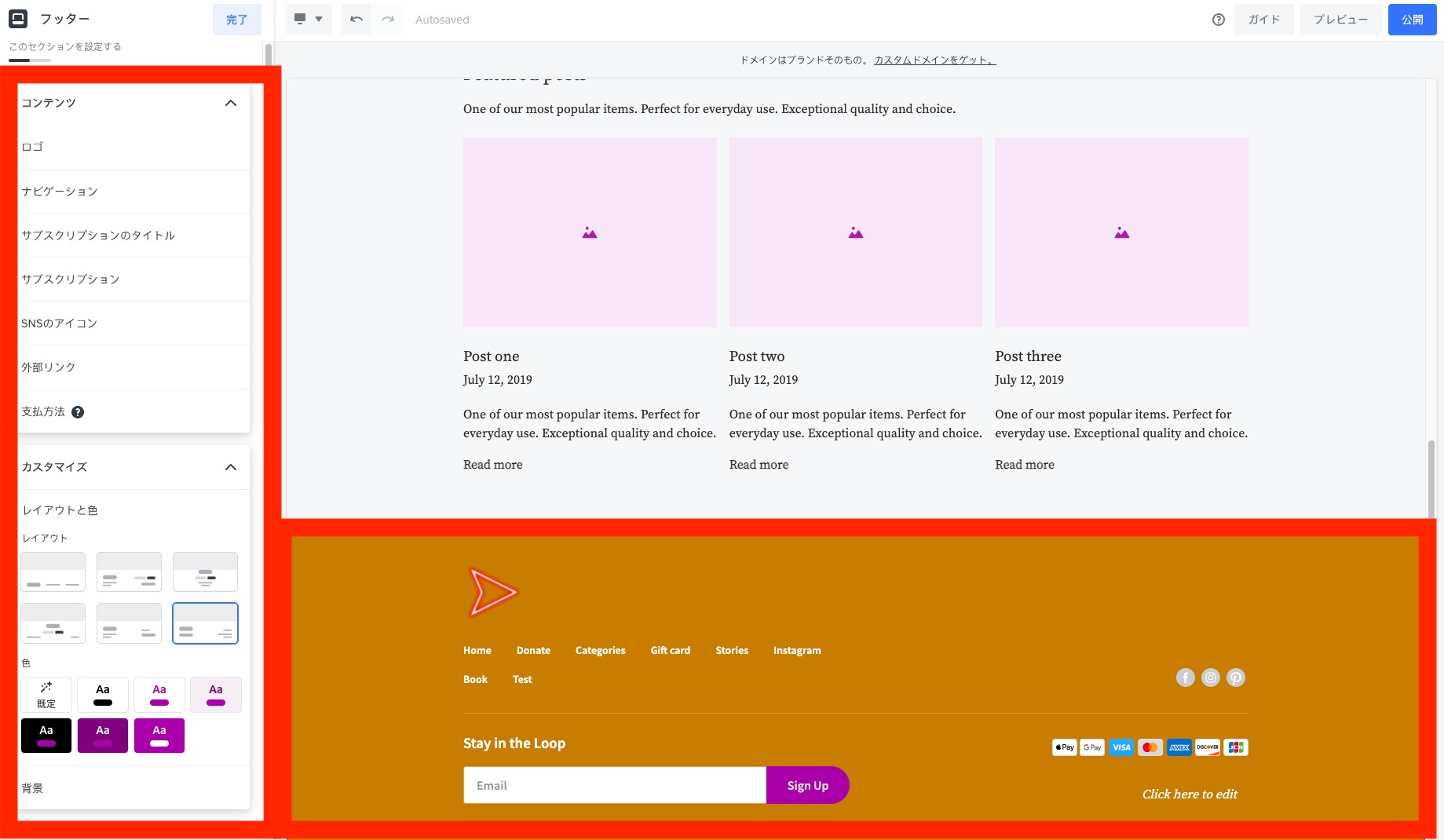The width and height of the screenshot is (1444, 840).
Task: Click the image placeholder of Post three
Action: click(x=1121, y=232)
